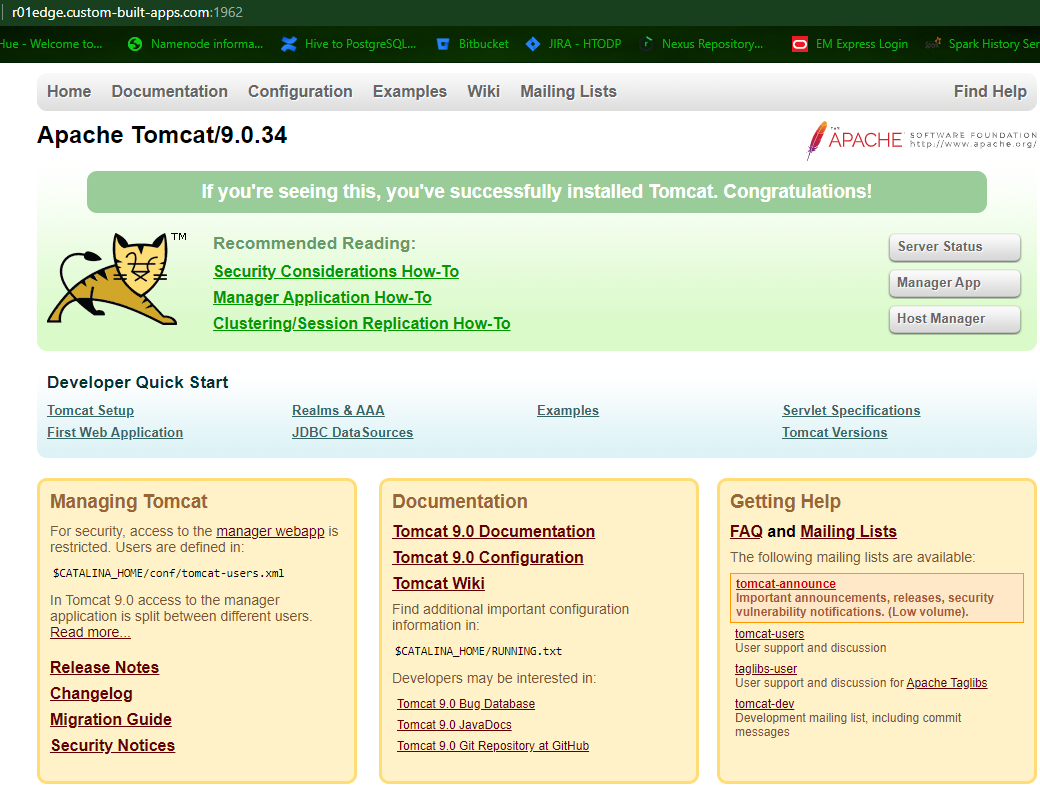Open the Migration Guide link

coord(111,719)
